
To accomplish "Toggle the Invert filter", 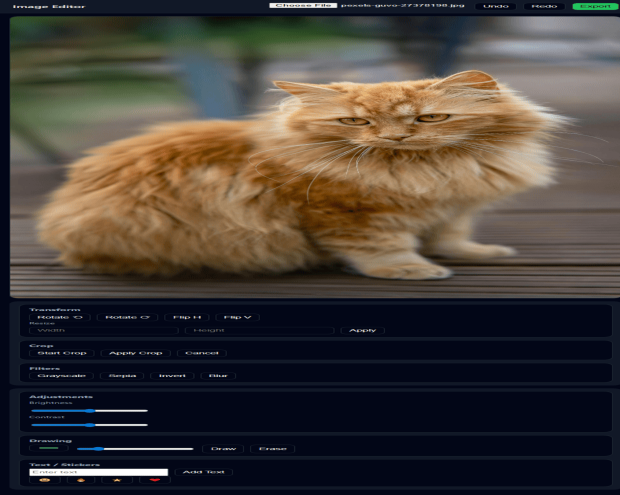I will (x=172, y=376).
